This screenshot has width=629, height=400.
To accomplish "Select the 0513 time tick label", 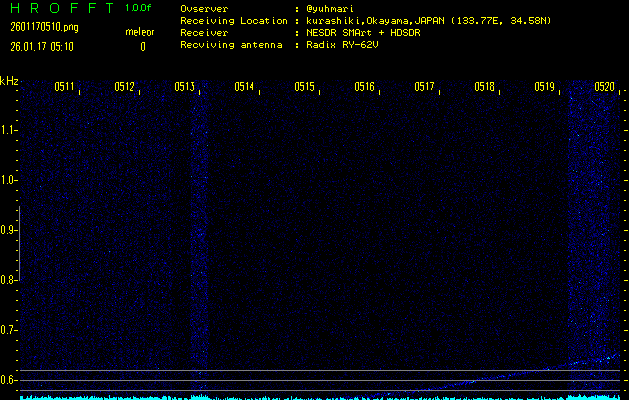I will (x=184, y=87).
